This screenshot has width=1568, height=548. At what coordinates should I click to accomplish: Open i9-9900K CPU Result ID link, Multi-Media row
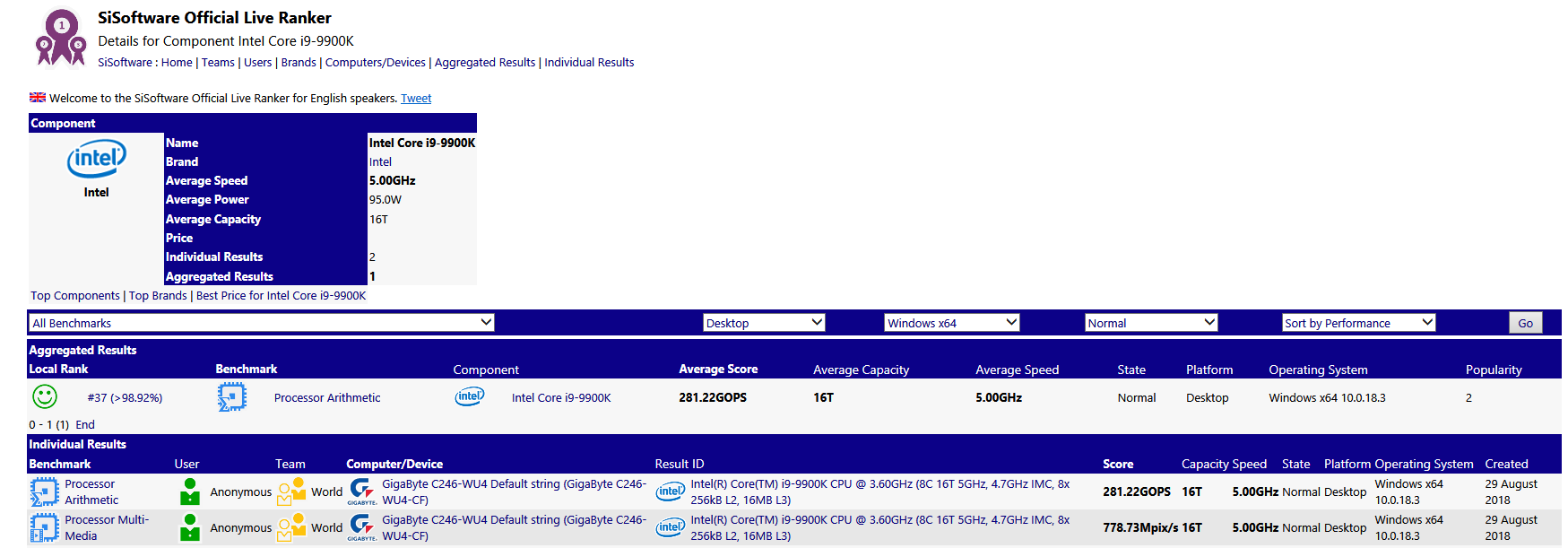[879, 528]
